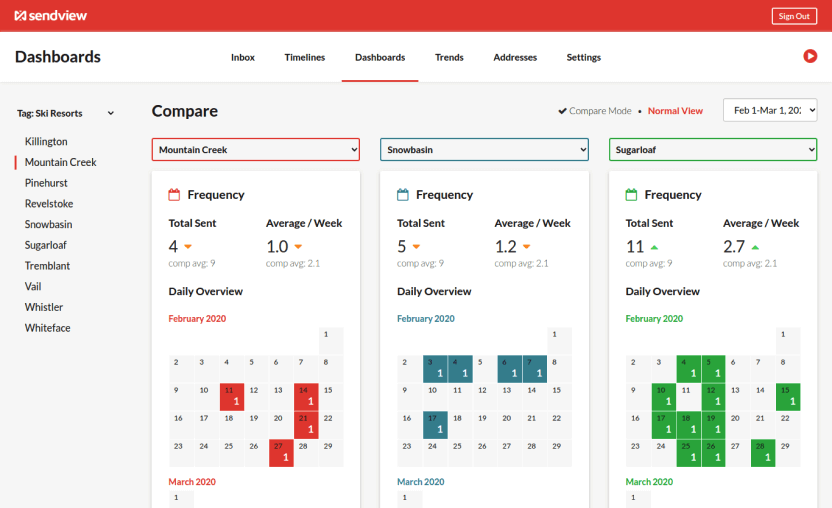Click teal Feb 6 cell in Snowbasin
This screenshot has width=832, height=508.
pyautogui.click(x=509, y=369)
